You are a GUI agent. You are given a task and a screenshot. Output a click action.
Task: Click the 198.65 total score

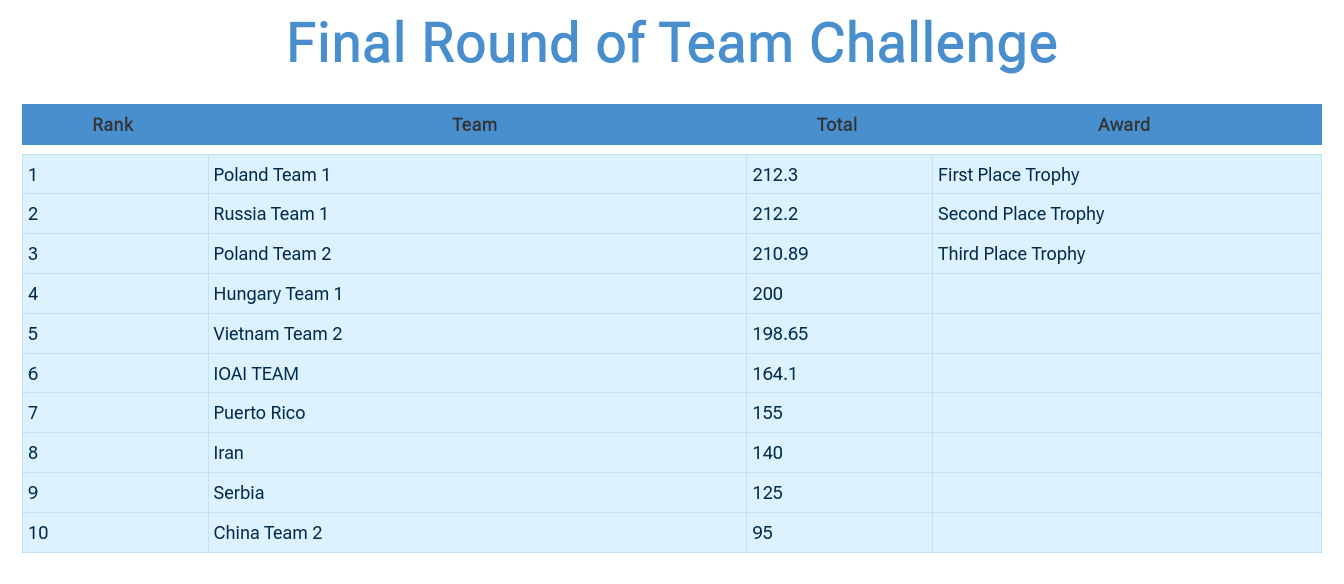click(x=780, y=334)
